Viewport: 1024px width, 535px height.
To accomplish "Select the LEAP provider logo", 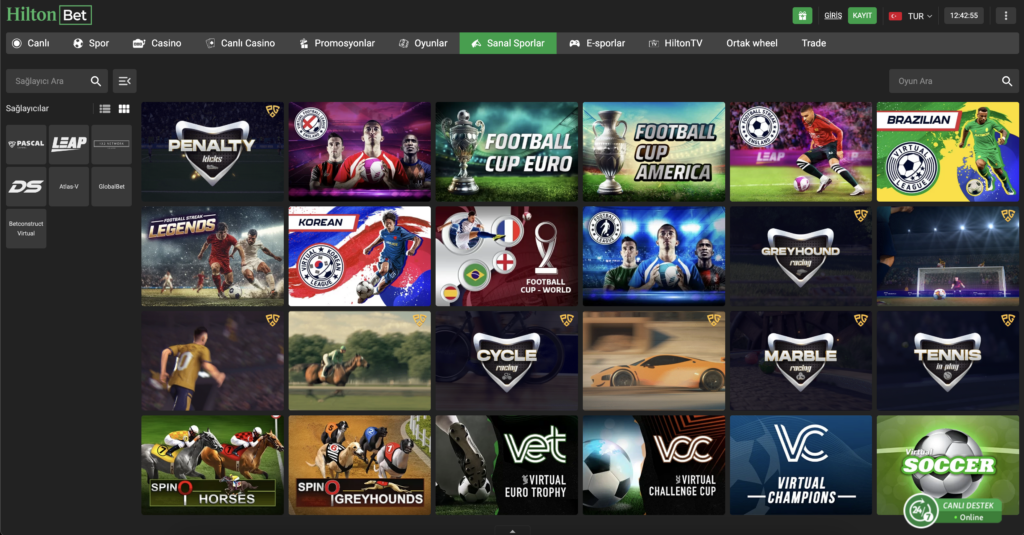I will [x=69, y=144].
